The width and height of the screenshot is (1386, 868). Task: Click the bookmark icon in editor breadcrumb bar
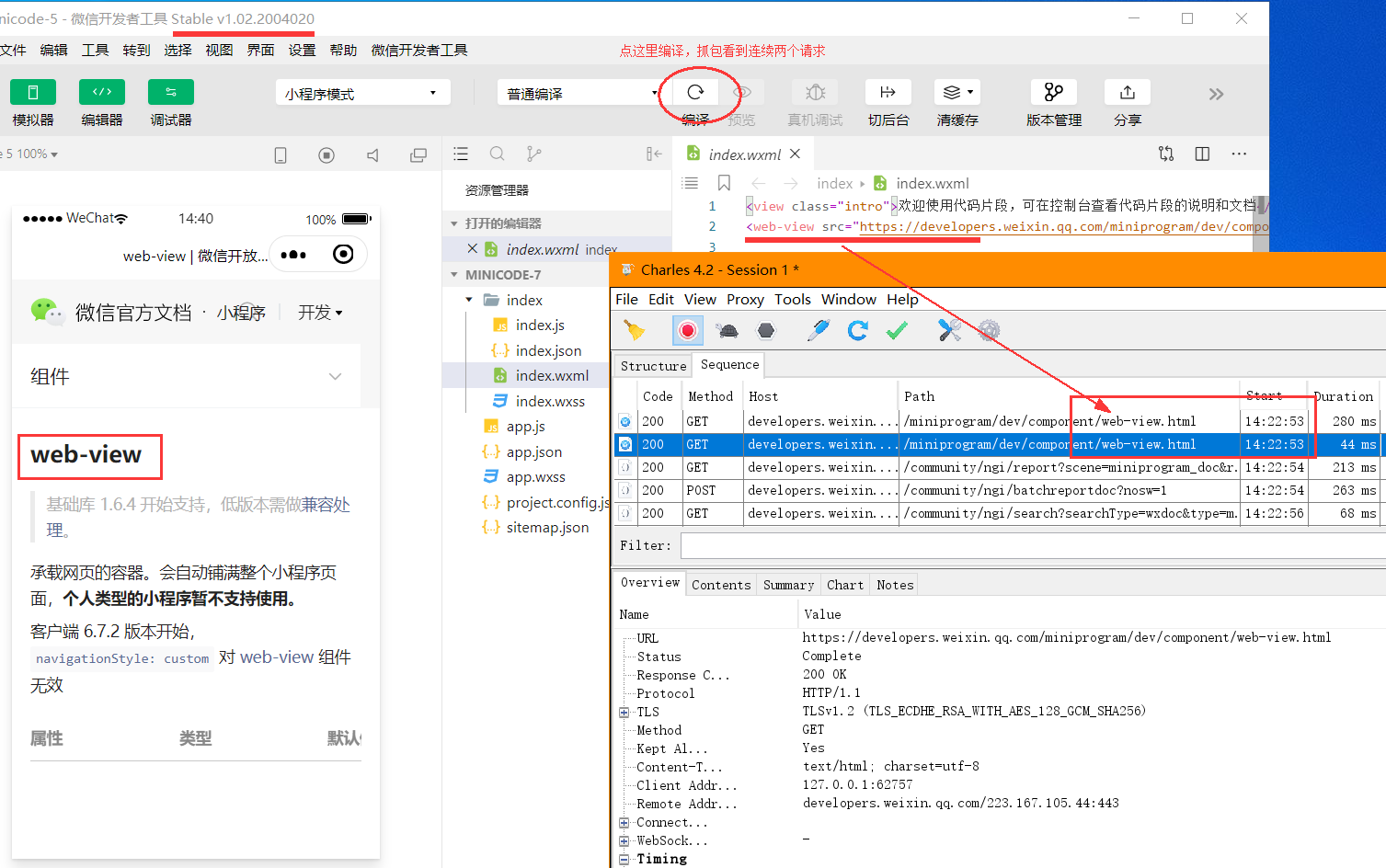(724, 183)
